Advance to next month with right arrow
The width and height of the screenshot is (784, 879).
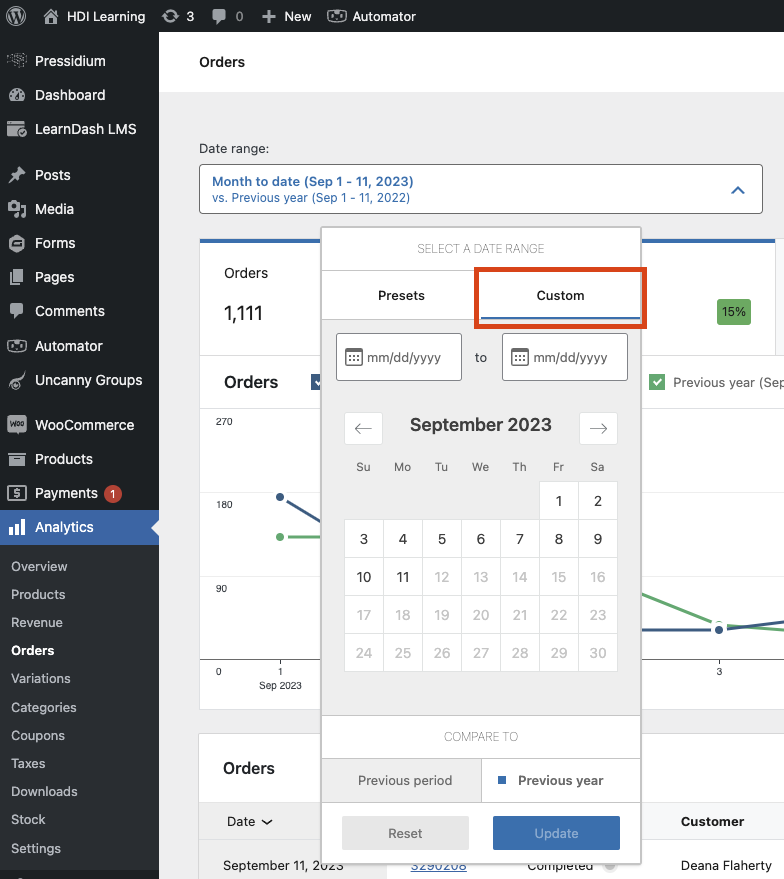pyautogui.click(x=598, y=428)
